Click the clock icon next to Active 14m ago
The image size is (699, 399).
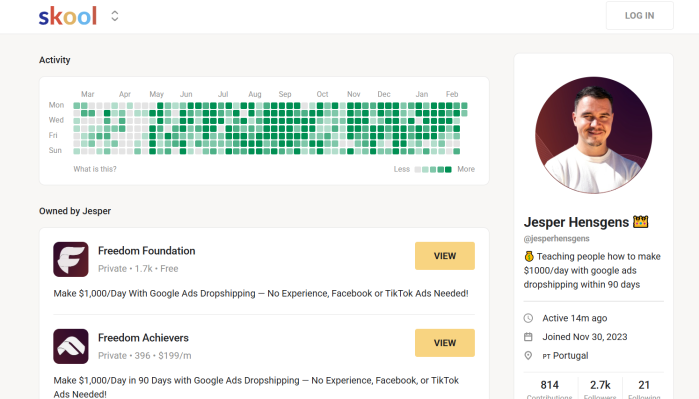(x=528, y=318)
